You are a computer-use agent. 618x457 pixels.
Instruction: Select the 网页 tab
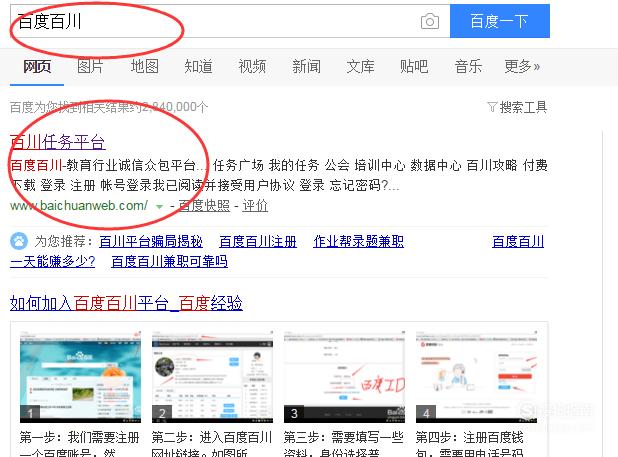pos(37,67)
